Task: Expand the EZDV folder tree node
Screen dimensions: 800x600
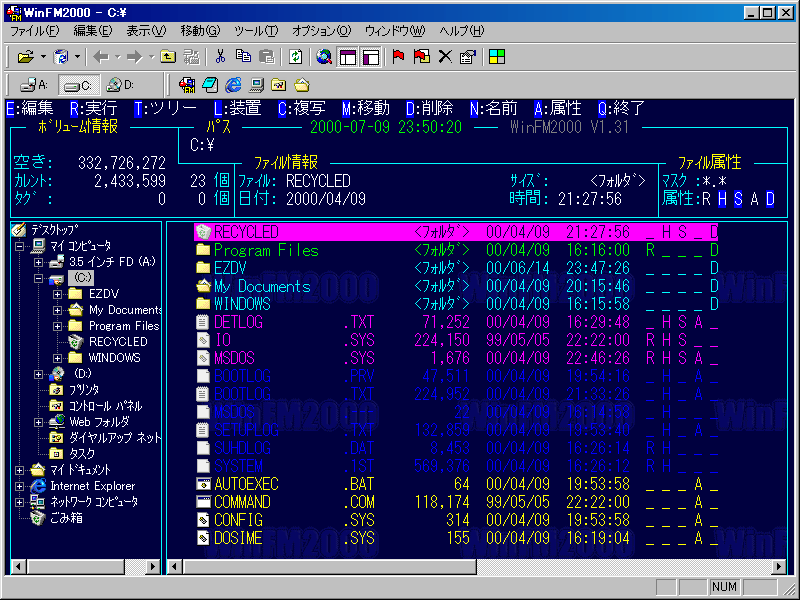Action: [x=57, y=294]
